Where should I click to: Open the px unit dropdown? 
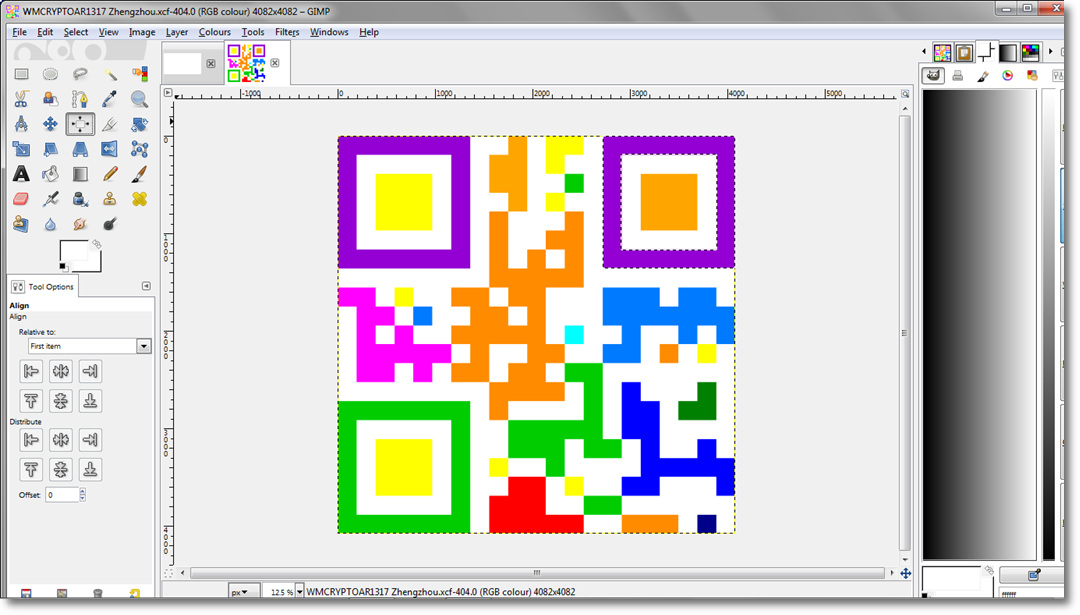point(244,592)
